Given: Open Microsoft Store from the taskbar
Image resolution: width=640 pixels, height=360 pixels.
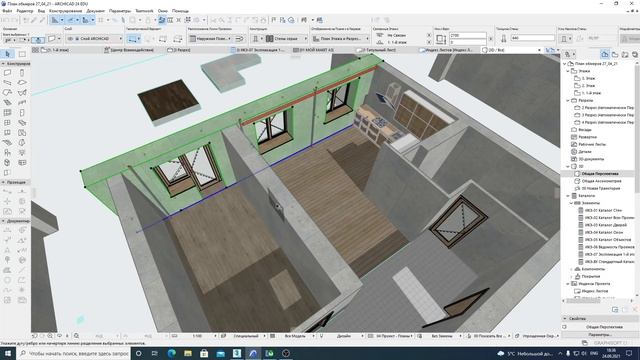Looking at the screenshot, I should coord(204,353).
